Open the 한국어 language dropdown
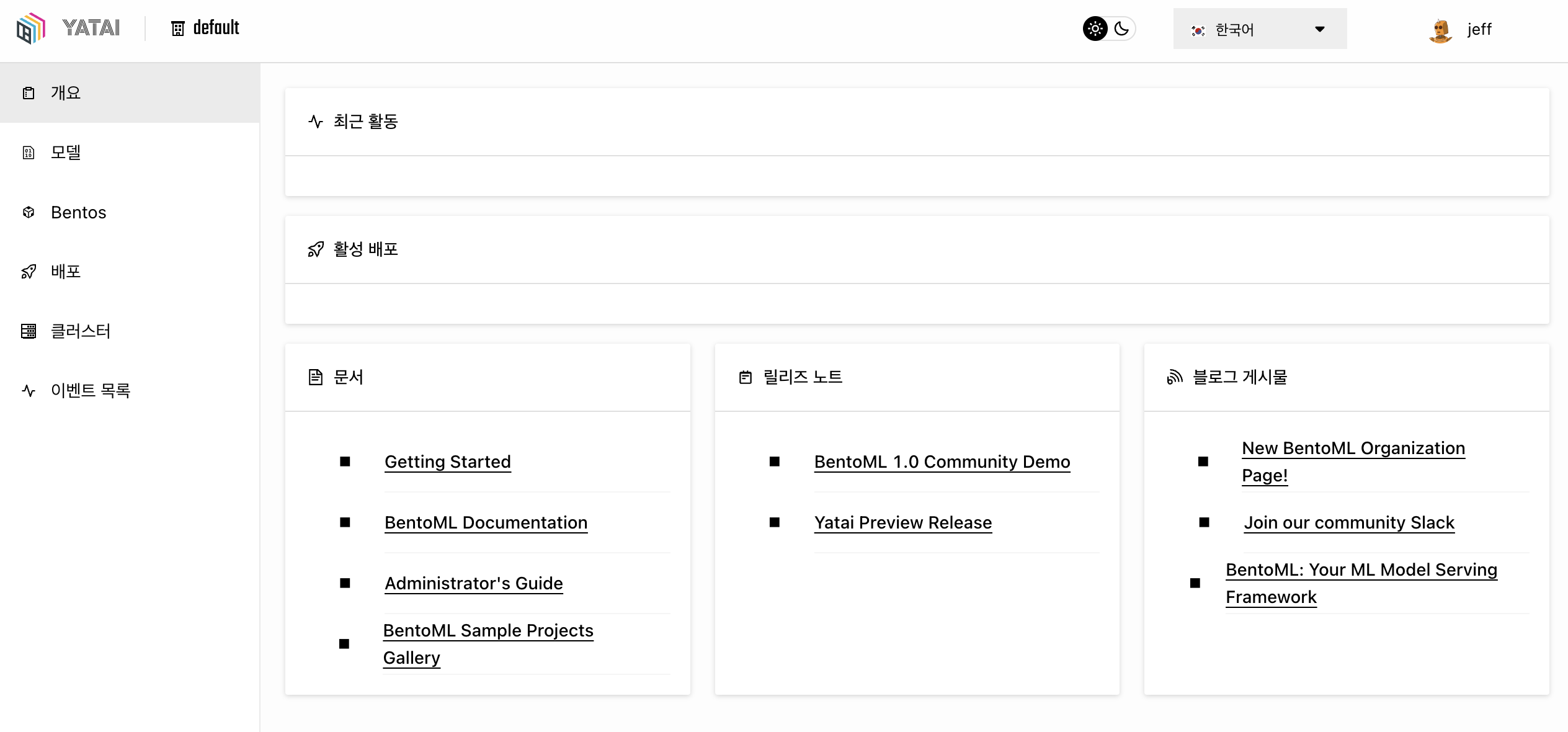 tap(1259, 29)
